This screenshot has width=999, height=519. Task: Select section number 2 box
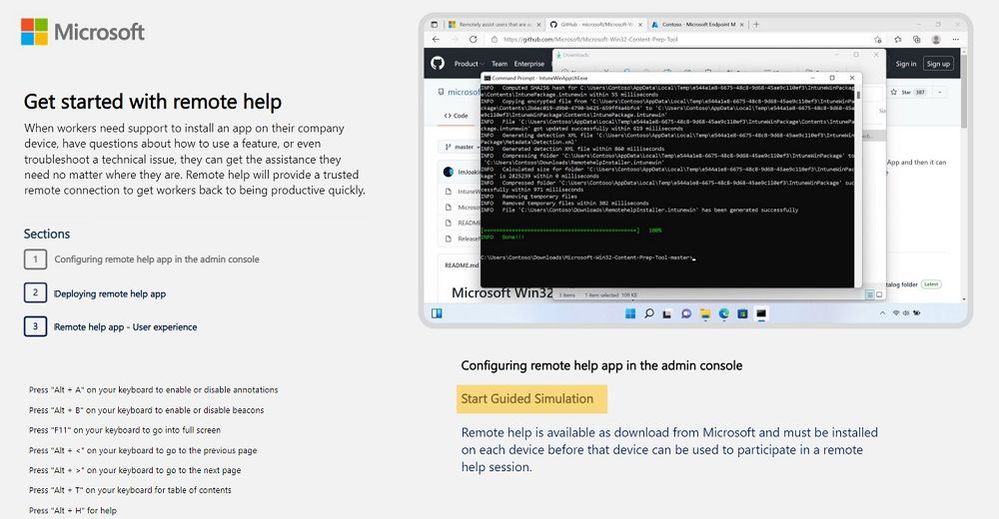(x=35, y=293)
